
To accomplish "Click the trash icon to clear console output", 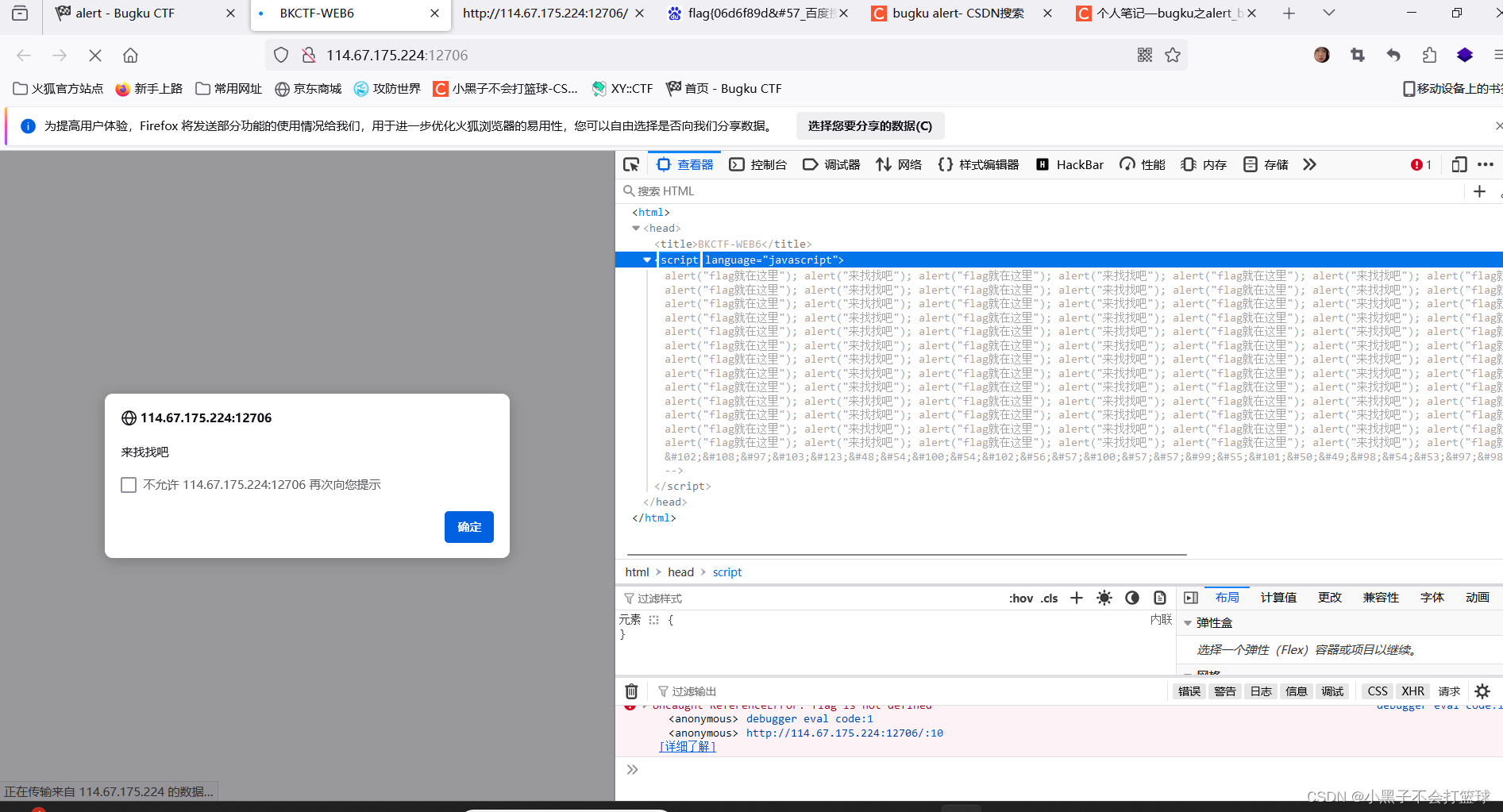I will [631, 691].
